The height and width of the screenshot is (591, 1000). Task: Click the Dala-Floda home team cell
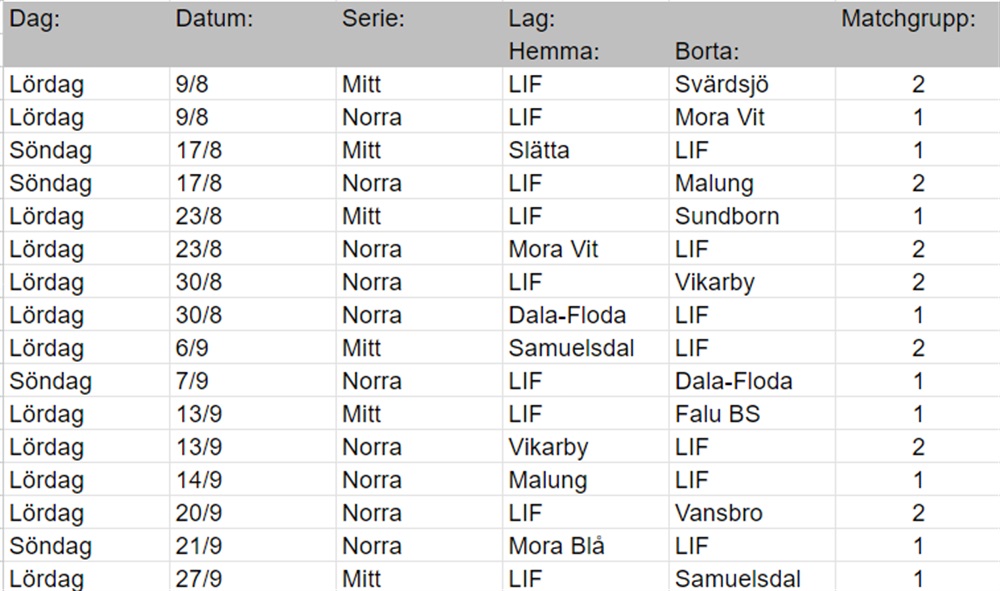point(585,315)
